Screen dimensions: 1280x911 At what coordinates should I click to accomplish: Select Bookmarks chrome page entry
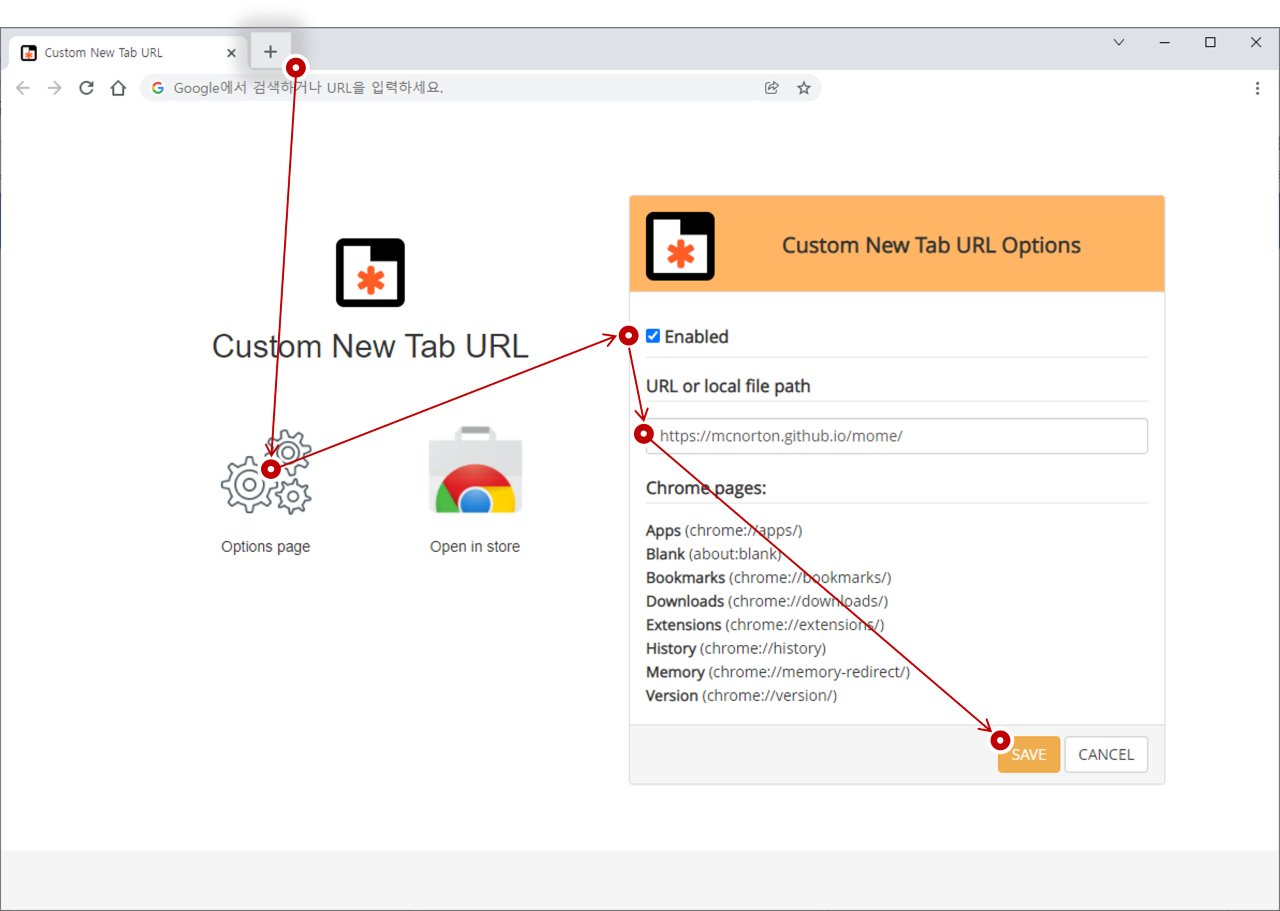[x=769, y=578]
